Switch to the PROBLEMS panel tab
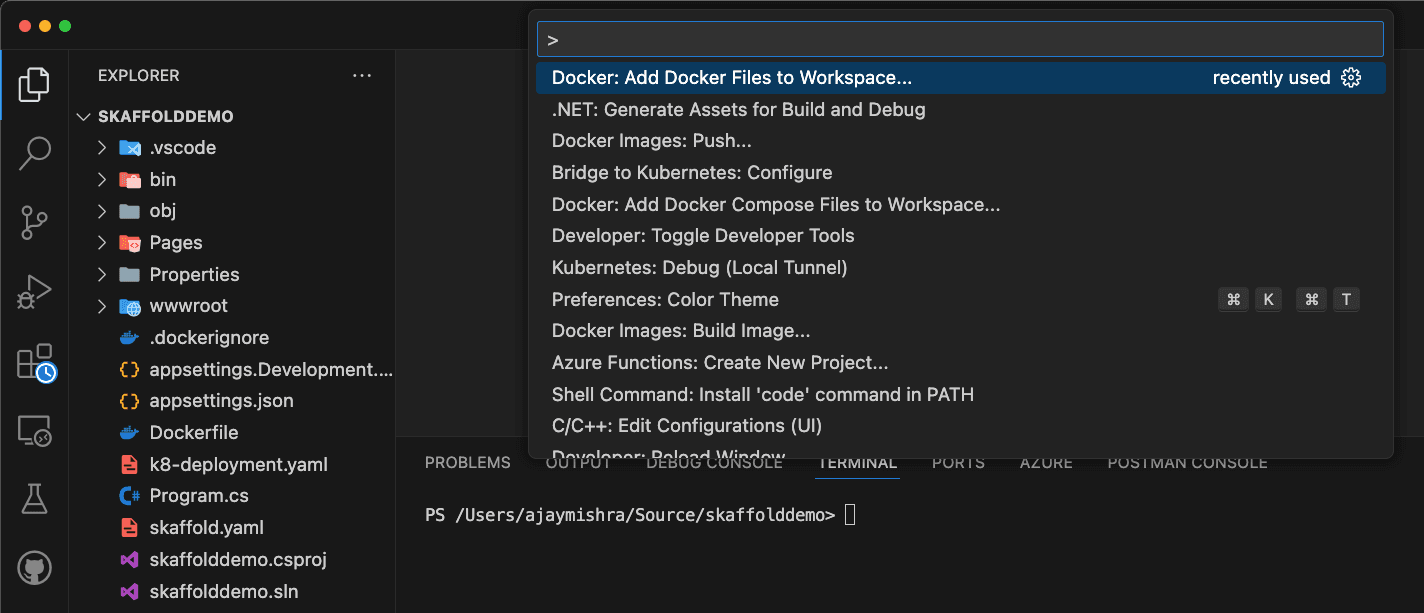This screenshot has height=613, width=1424. pyautogui.click(x=468, y=463)
